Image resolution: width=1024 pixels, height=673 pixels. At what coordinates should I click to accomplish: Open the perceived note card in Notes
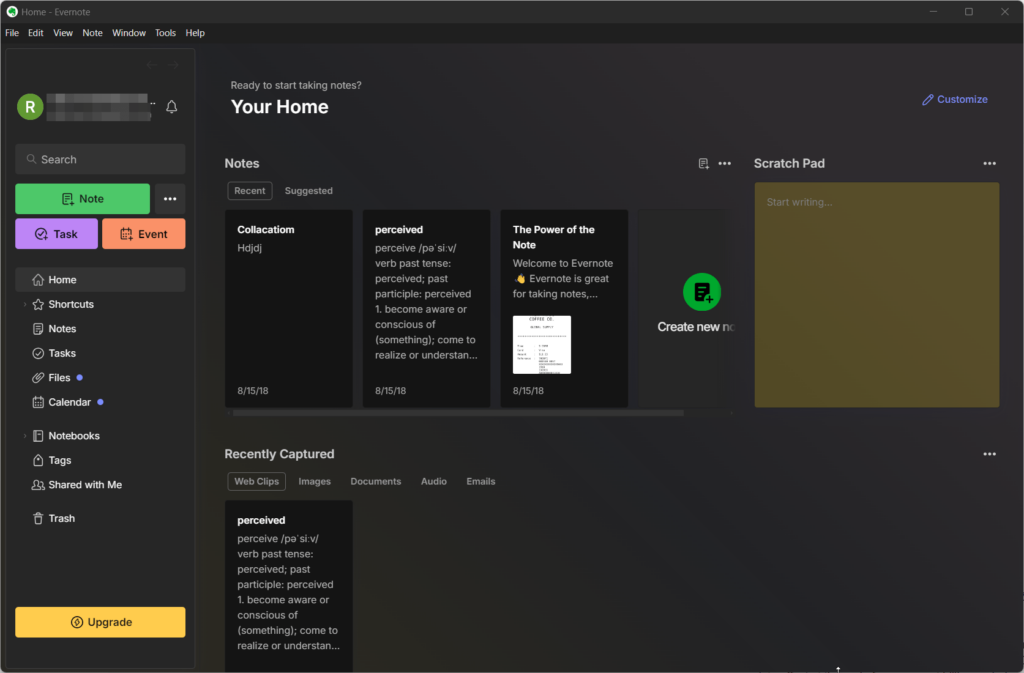[x=426, y=308]
